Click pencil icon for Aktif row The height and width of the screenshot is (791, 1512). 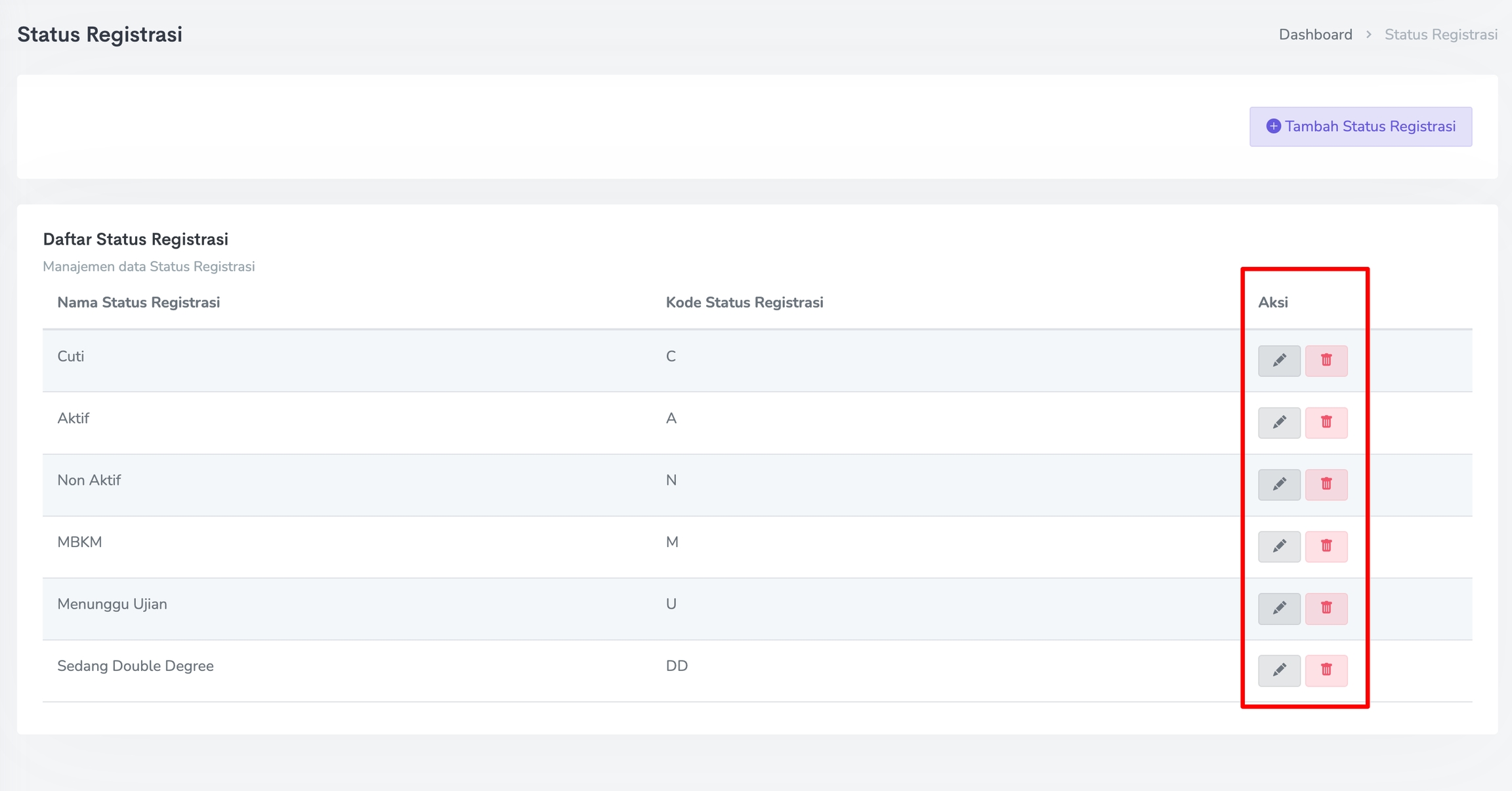(x=1279, y=422)
